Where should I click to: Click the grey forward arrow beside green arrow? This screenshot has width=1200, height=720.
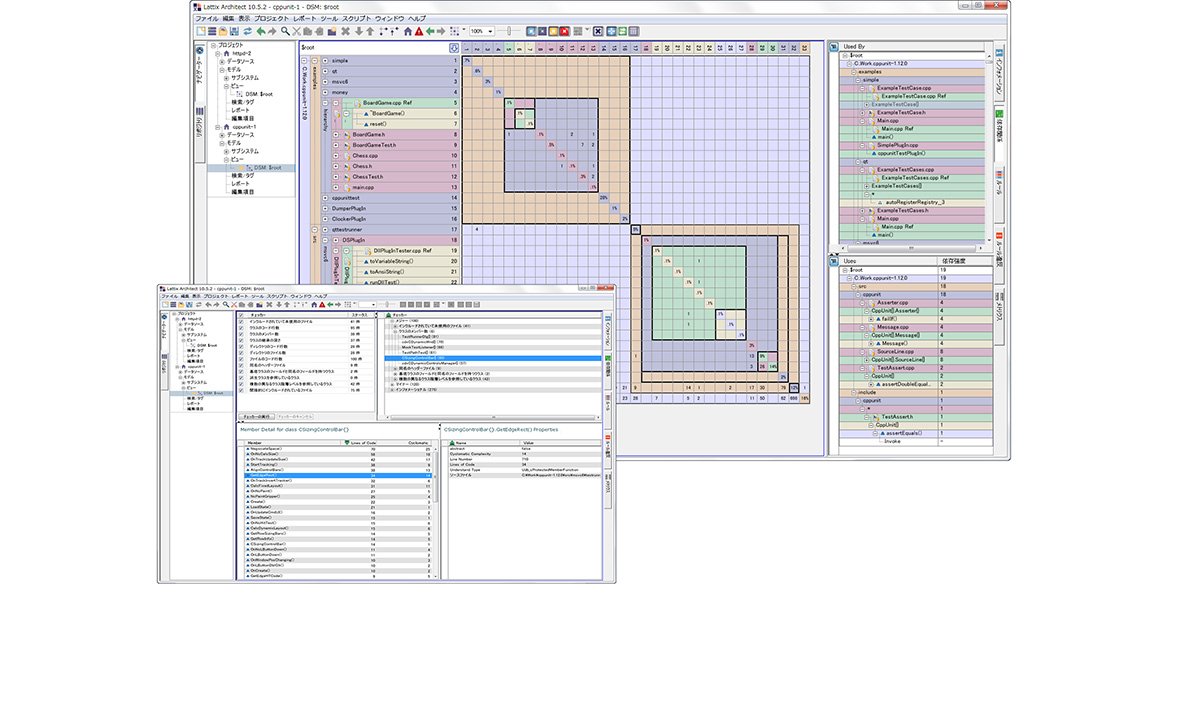coord(441,31)
